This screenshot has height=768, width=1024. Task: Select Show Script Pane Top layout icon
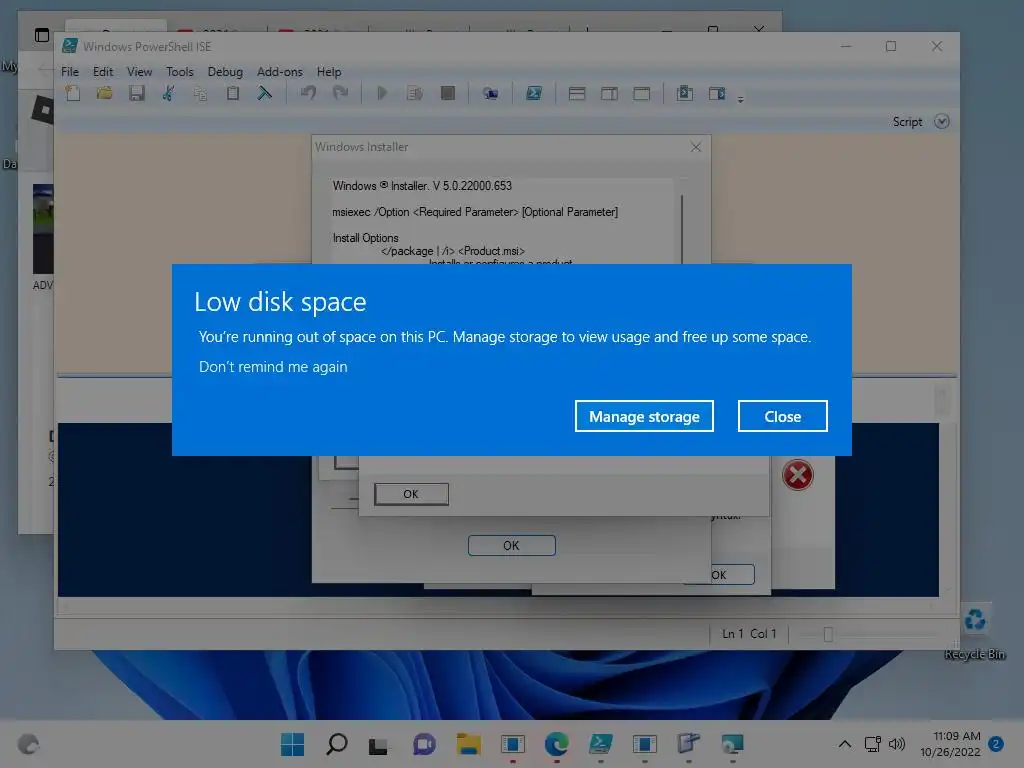coord(577,93)
